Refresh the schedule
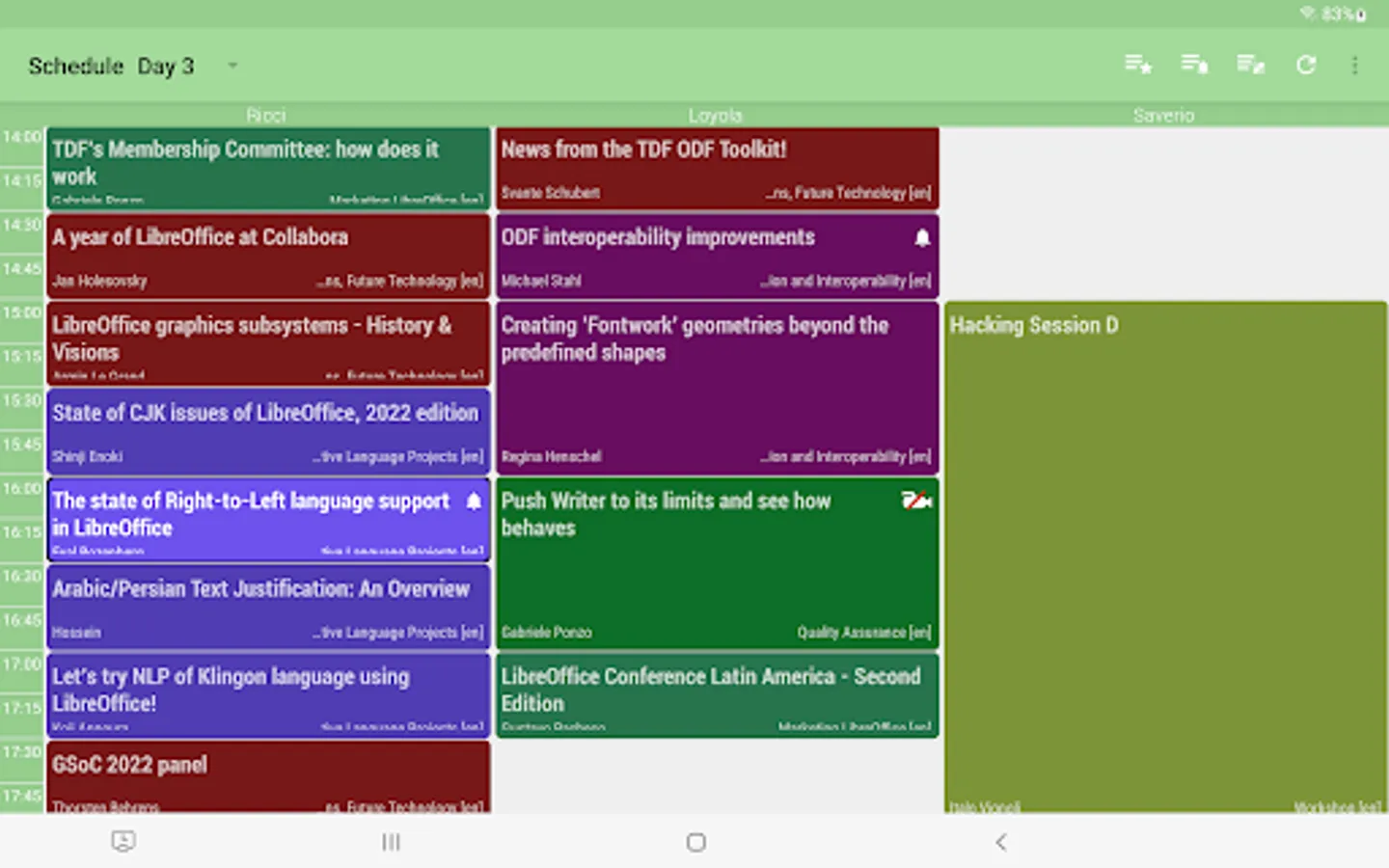 1306,65
